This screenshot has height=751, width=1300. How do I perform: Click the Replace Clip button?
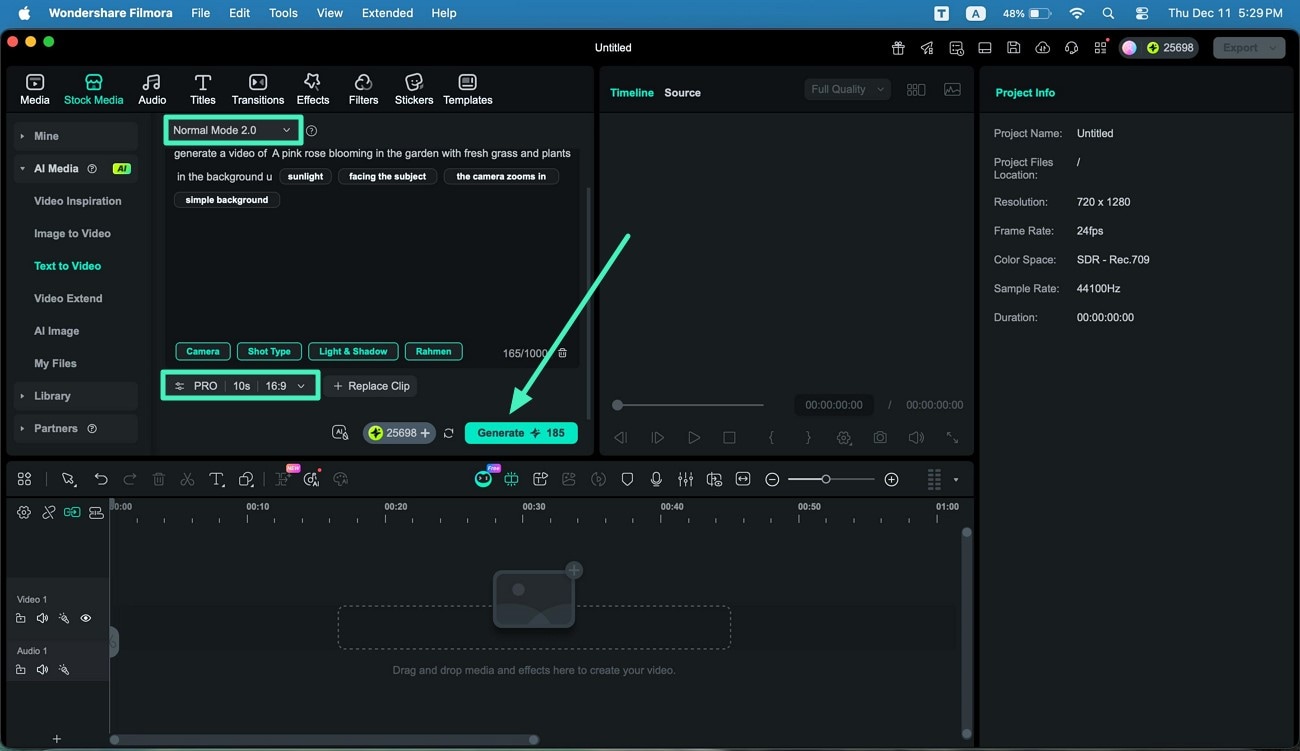click(x=370, y=386)
